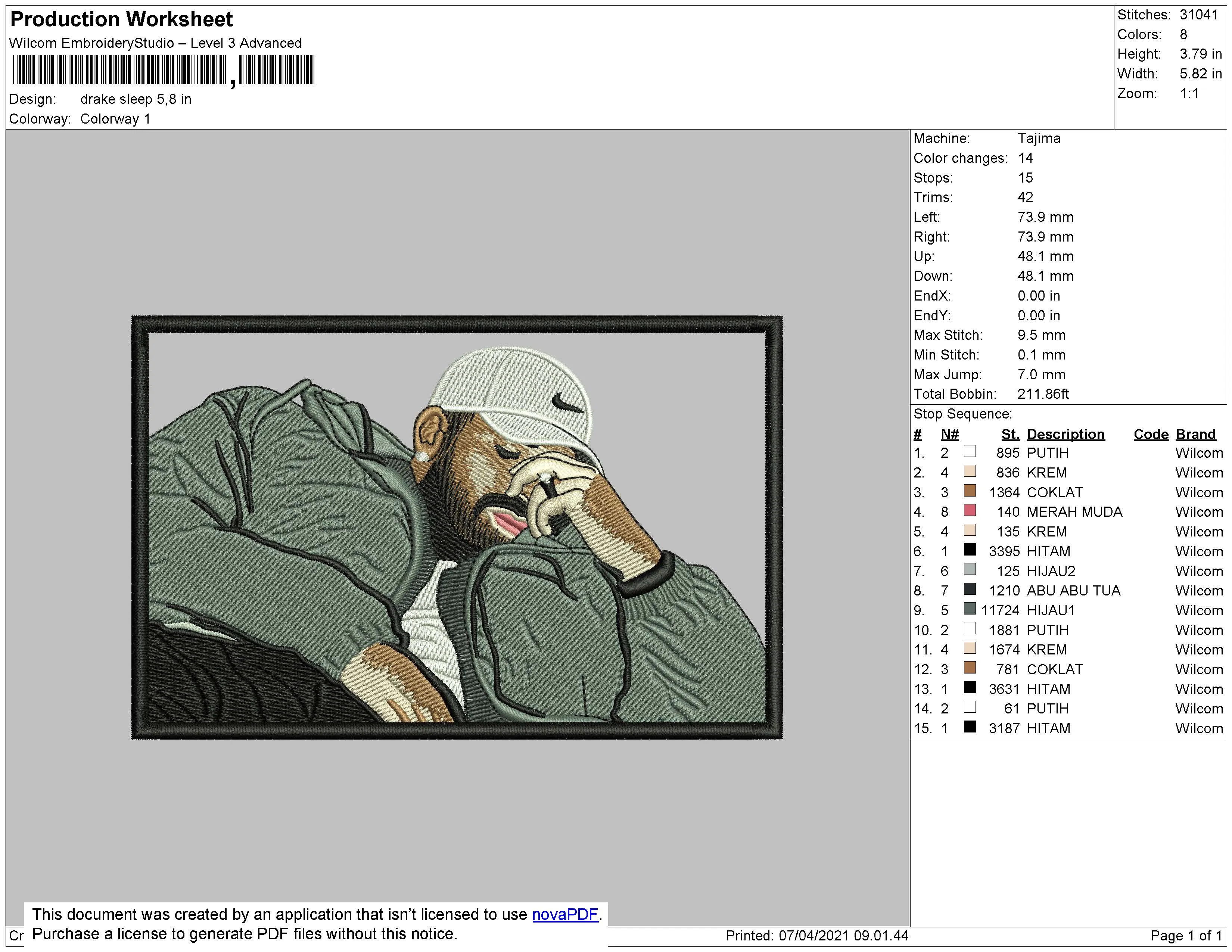Click the cream KREM swatch in row 11
Viewport: 1232px width, 952px height.
(x=970, y=648)
